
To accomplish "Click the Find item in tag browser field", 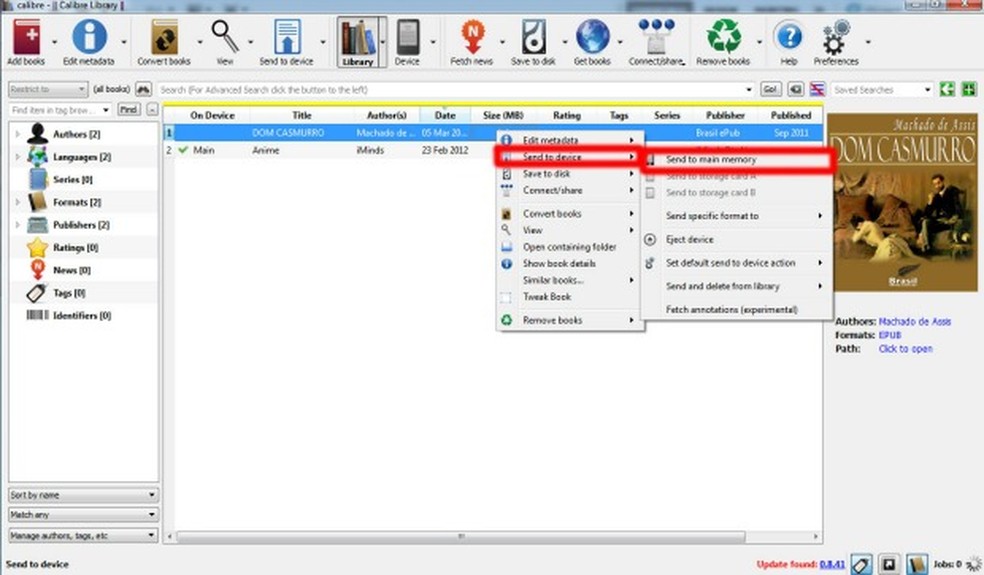I will tap(60, 110).
